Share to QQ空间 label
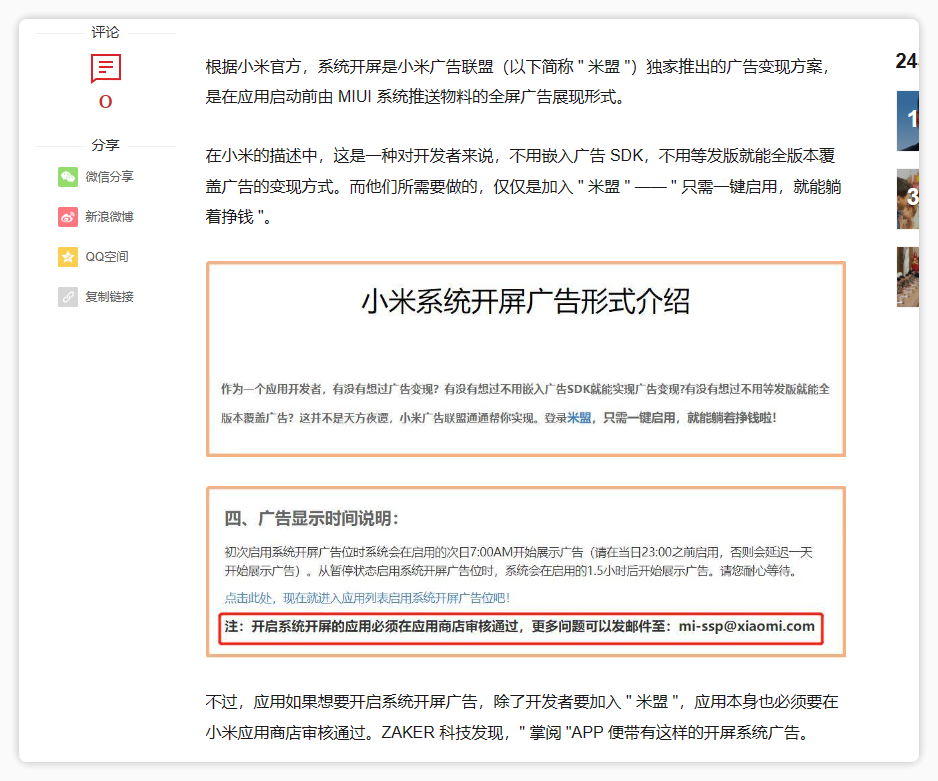This screenshot has width=938, height=781. point(107,257)
